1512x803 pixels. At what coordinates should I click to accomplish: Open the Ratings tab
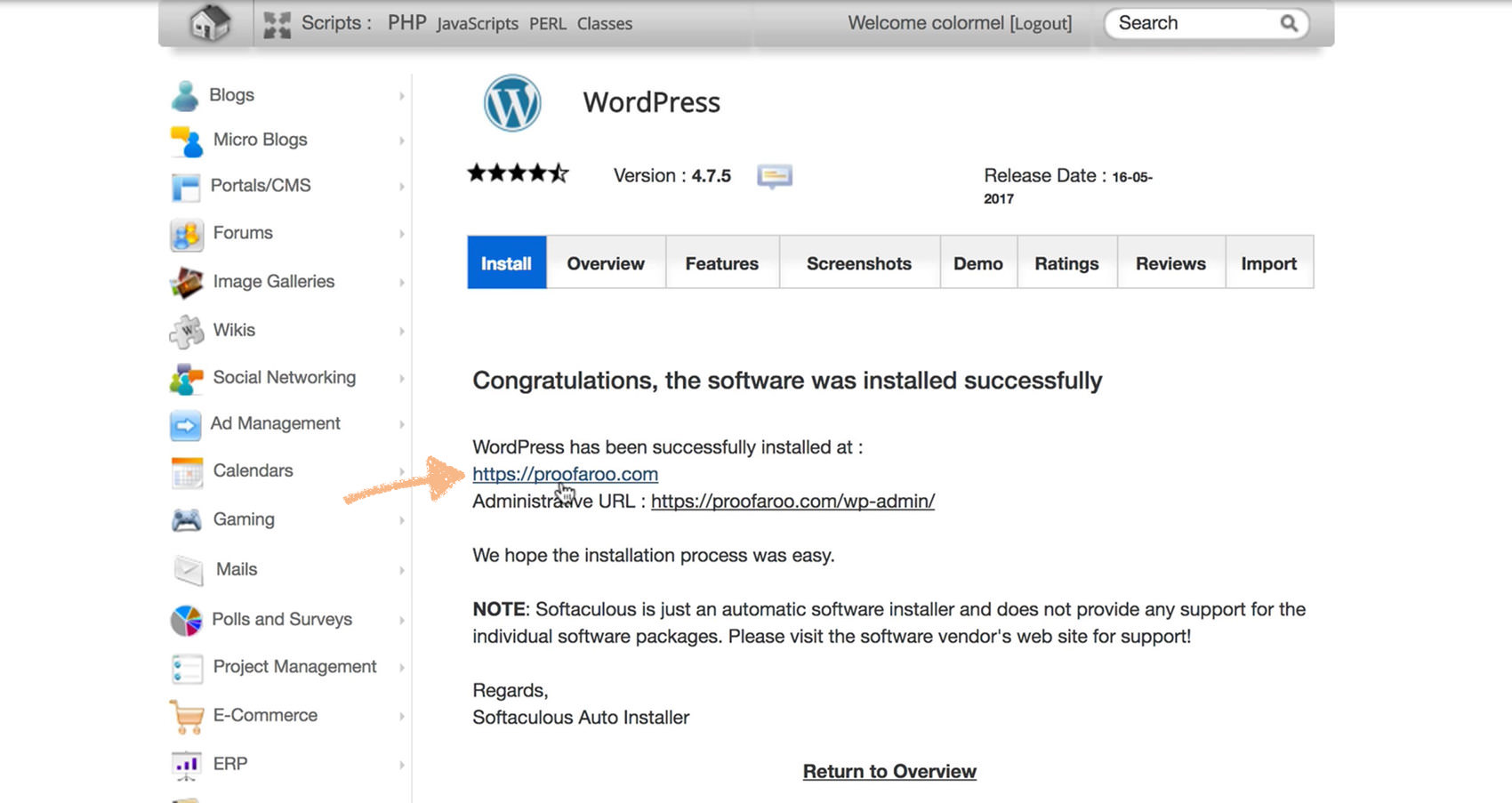pos(1066,262)
